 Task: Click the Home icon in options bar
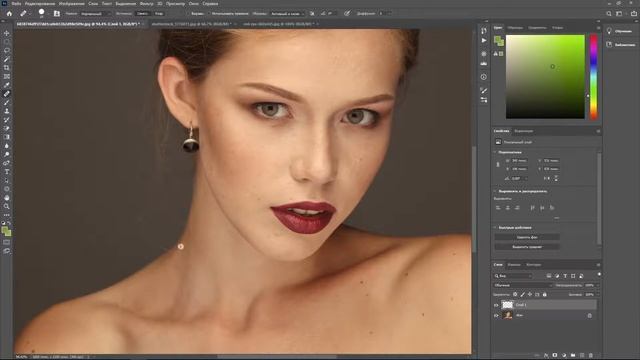tap(9, 13)
